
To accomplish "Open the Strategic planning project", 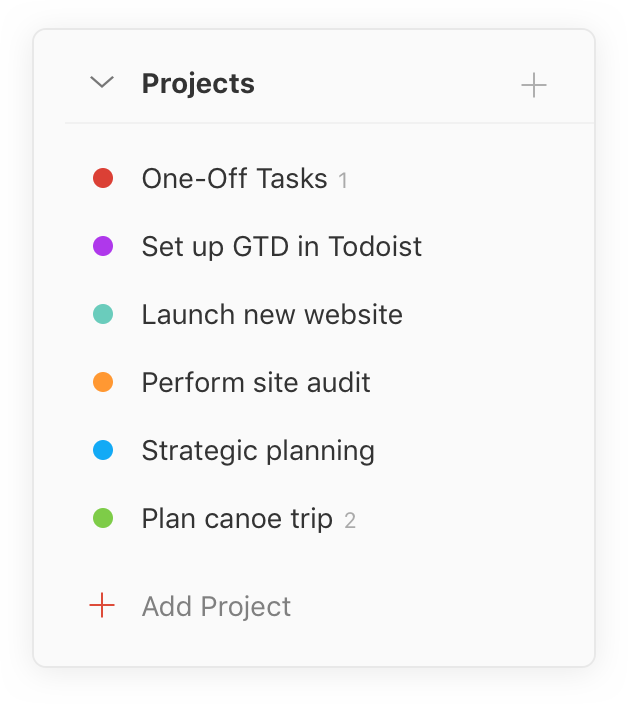I will [x=258, y=451].
